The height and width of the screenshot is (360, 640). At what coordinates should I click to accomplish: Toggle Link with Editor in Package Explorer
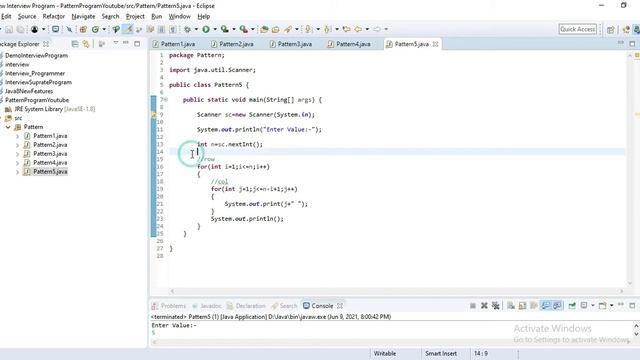86,44
